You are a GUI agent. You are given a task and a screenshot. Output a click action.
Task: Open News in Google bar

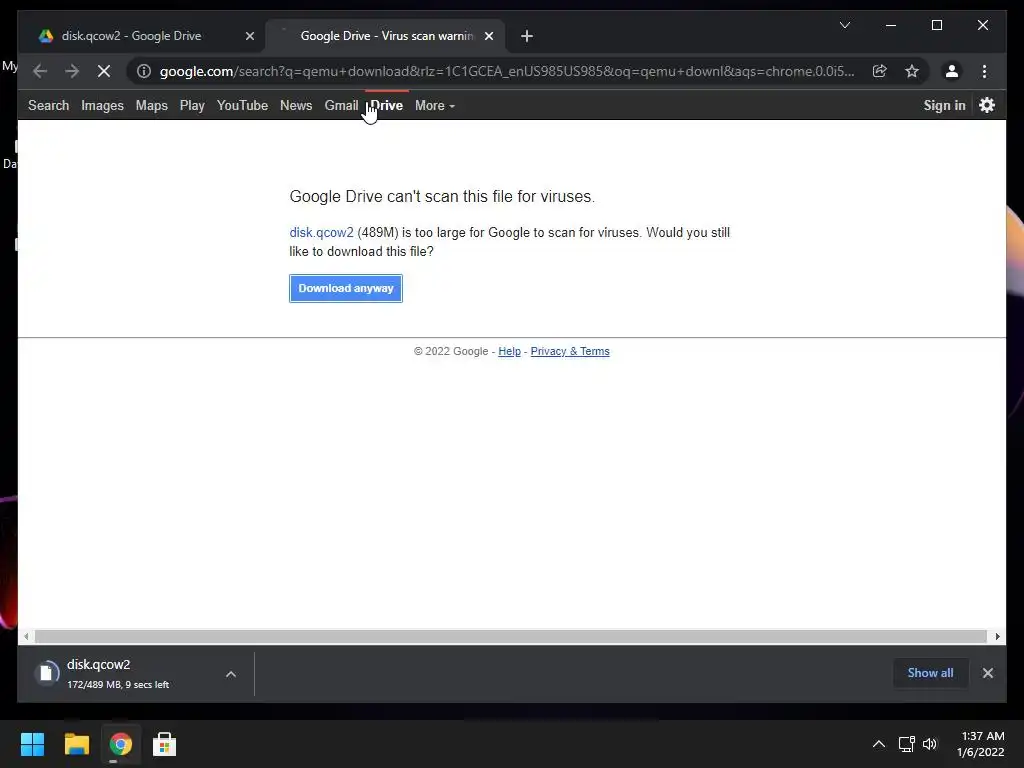tap(296, 105)
